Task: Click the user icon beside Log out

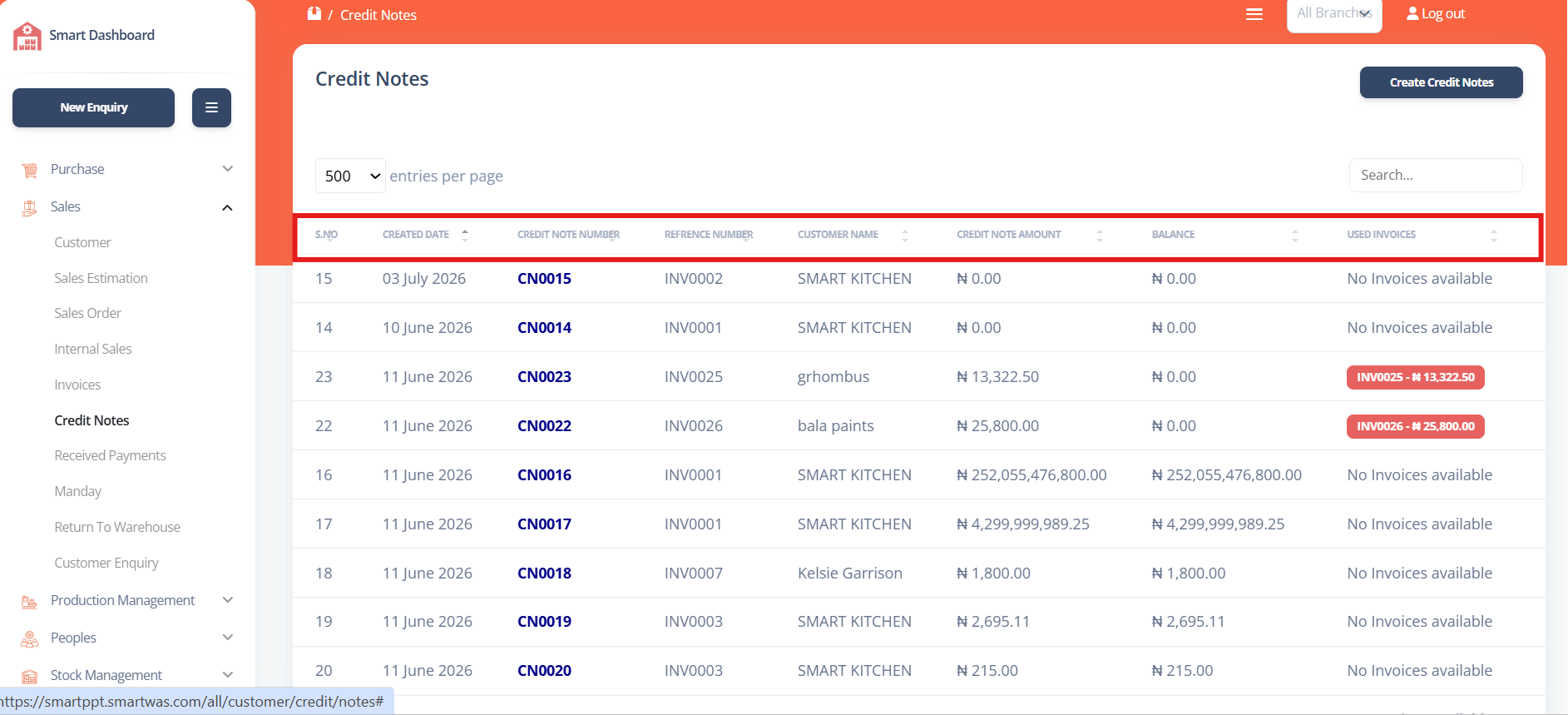Action: [1412, 13]
